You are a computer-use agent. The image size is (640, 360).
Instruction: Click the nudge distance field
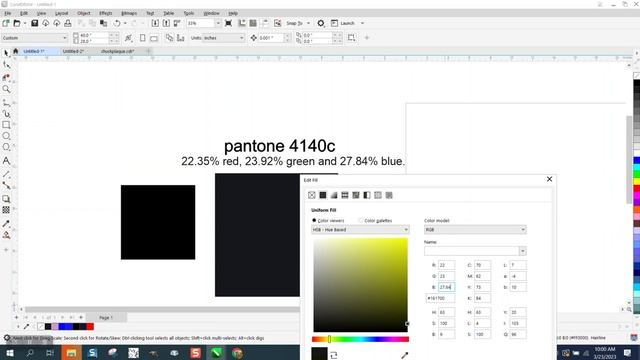(271, 38)
